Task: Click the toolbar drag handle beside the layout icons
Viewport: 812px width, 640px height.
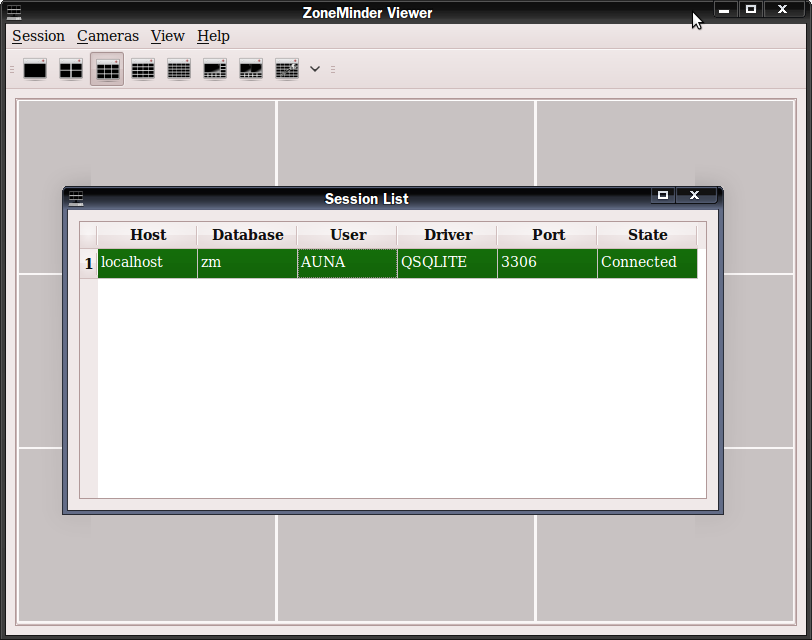Action: [12, 69]
